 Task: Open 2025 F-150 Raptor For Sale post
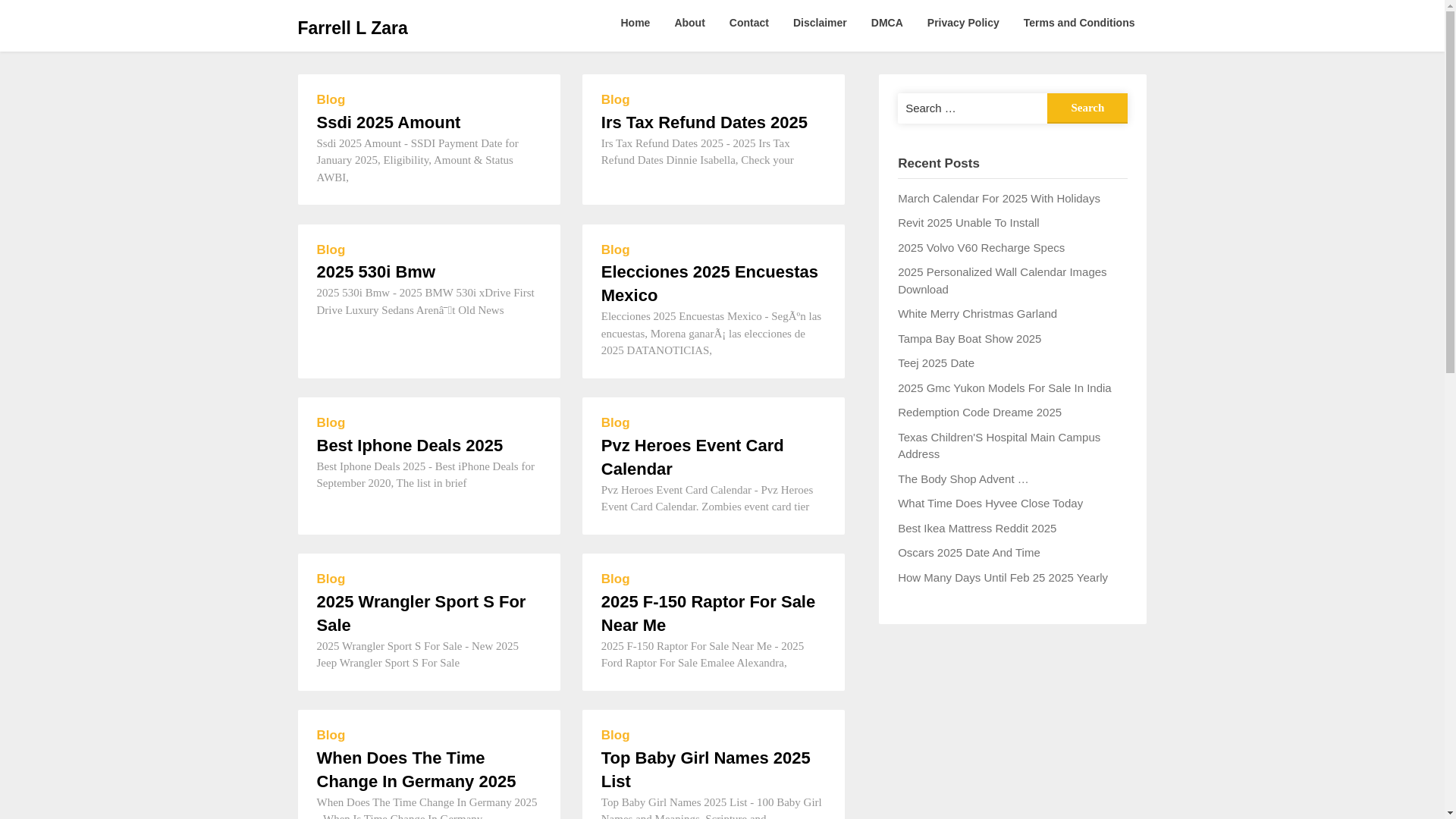point(708,613)
